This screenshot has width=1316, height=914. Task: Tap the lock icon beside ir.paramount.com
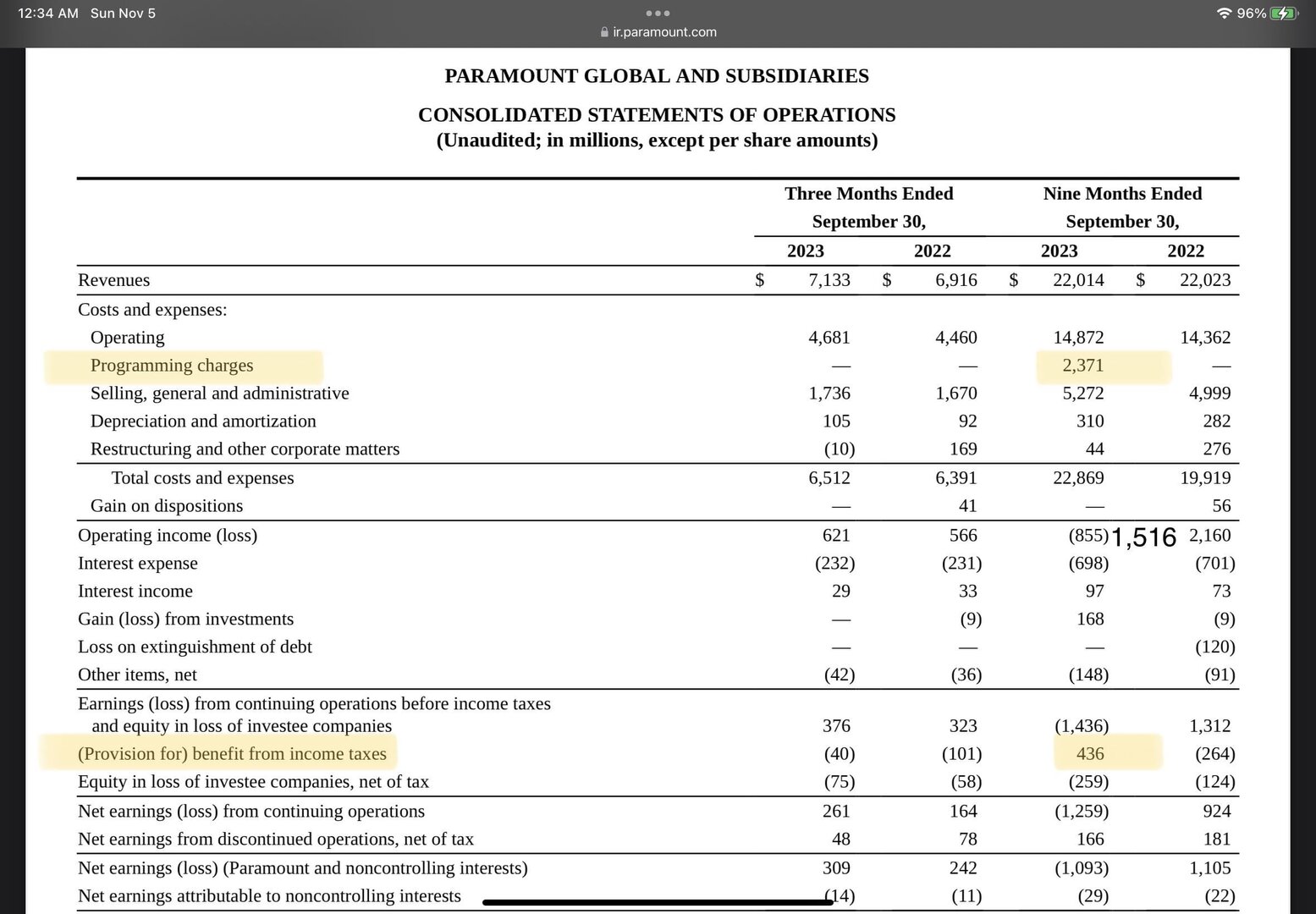[603, 32]
